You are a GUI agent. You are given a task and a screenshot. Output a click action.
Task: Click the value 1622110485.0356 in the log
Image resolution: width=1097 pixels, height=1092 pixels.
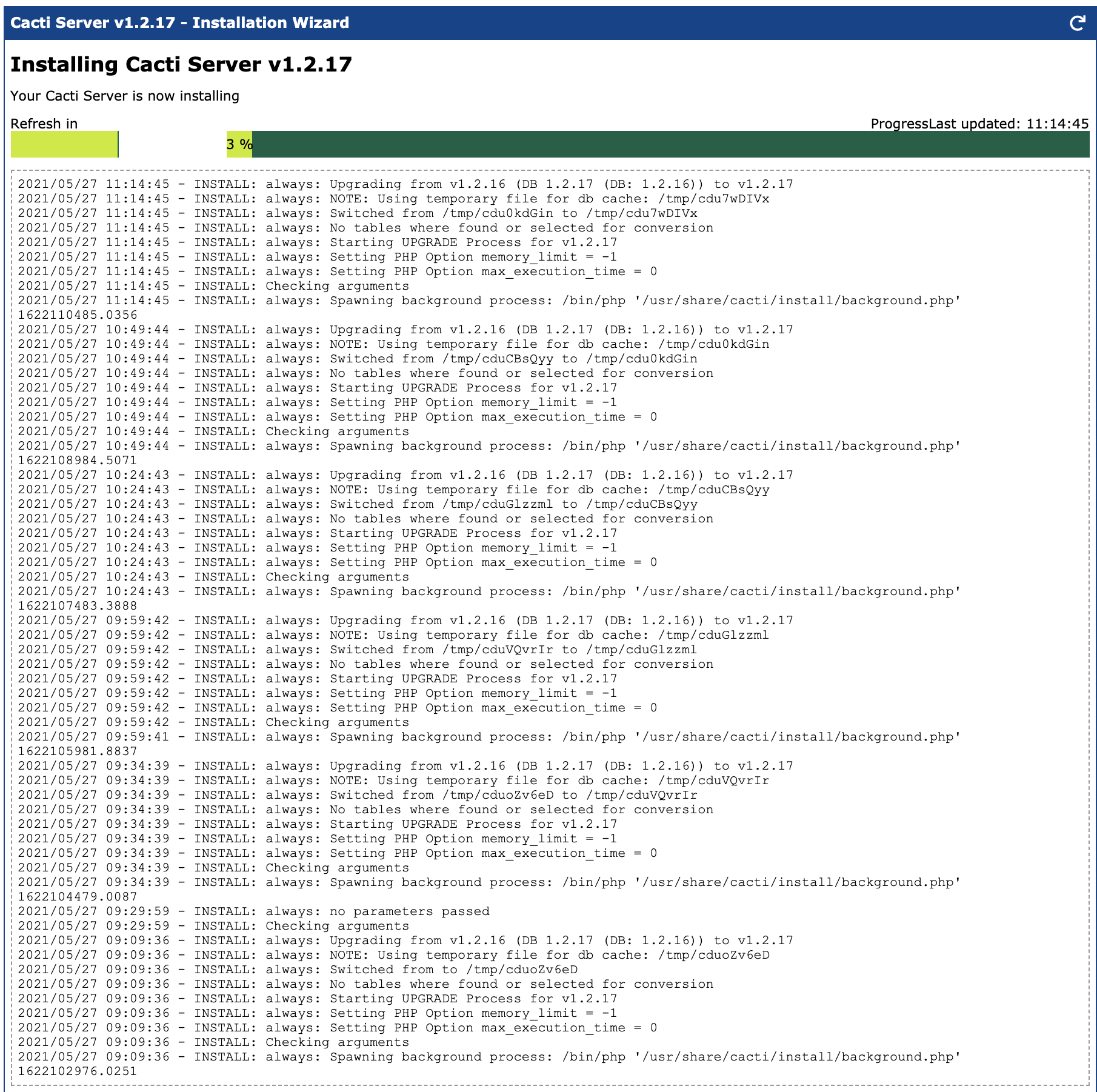[x=78, y=315]
